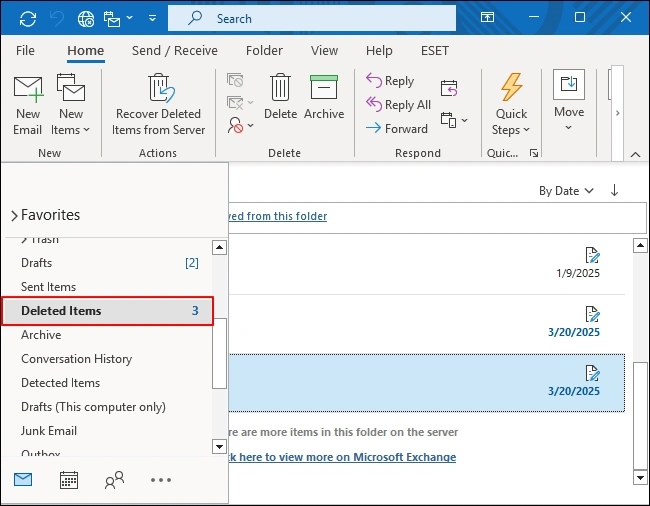Click the reply with Meeting icon
Image resolution: width=650 pixels, height=506 pixels.
[449, 88]
